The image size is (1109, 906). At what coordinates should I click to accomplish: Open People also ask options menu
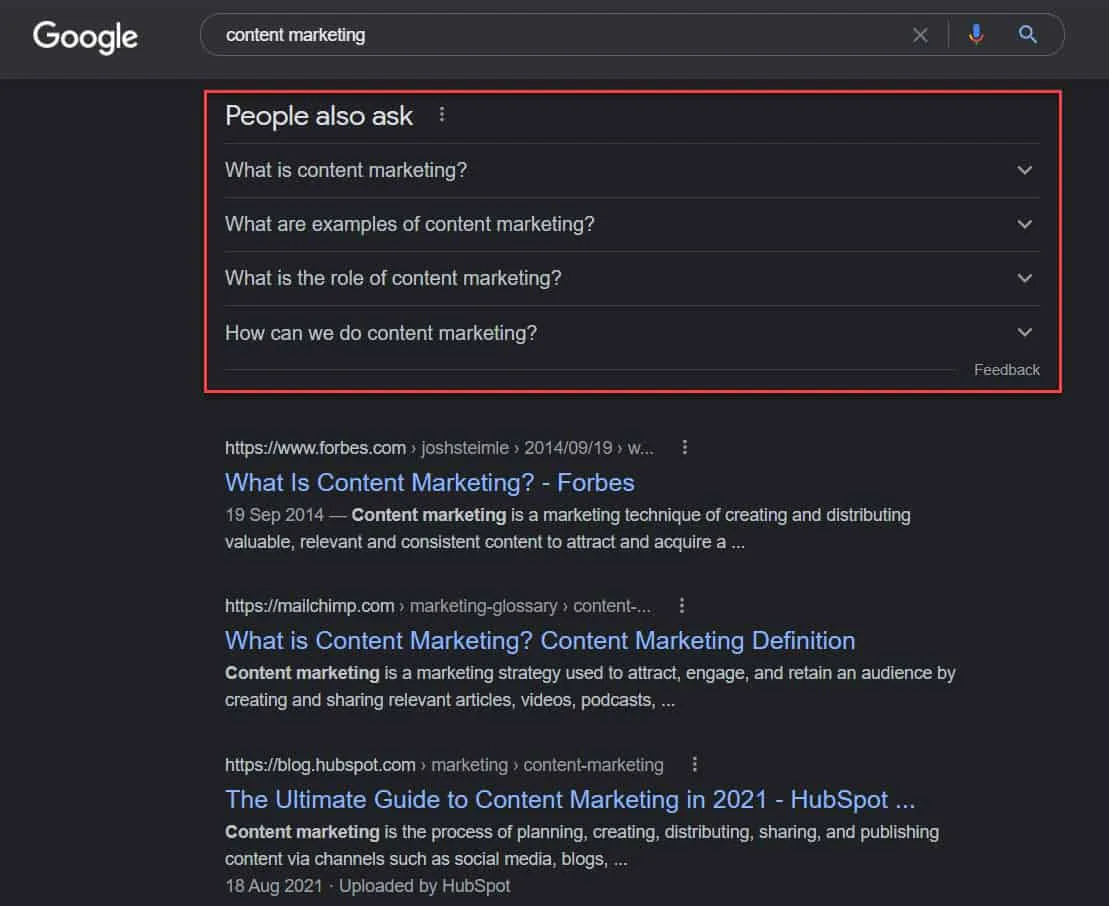[442, 115]
